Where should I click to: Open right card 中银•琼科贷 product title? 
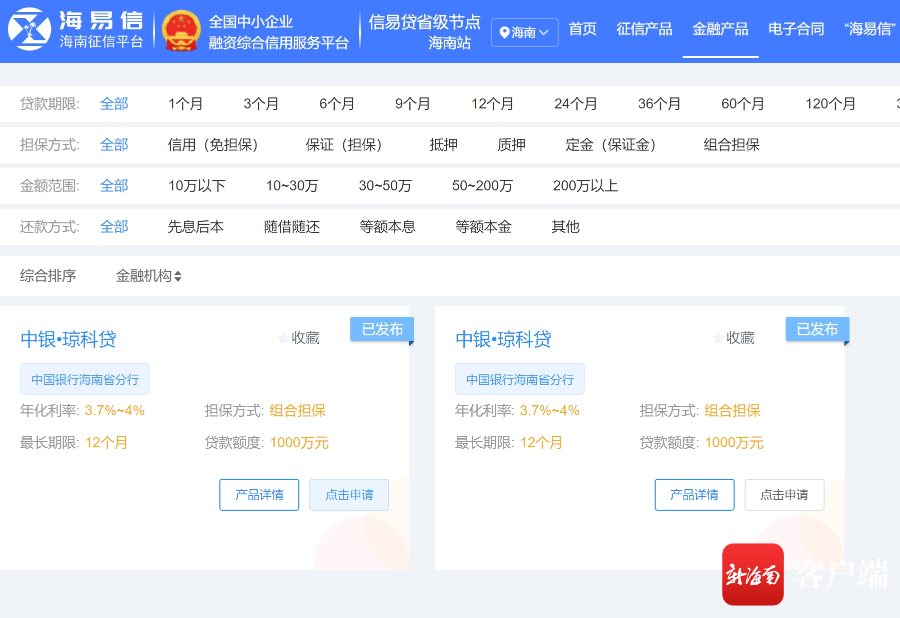(x=503, y=339)
